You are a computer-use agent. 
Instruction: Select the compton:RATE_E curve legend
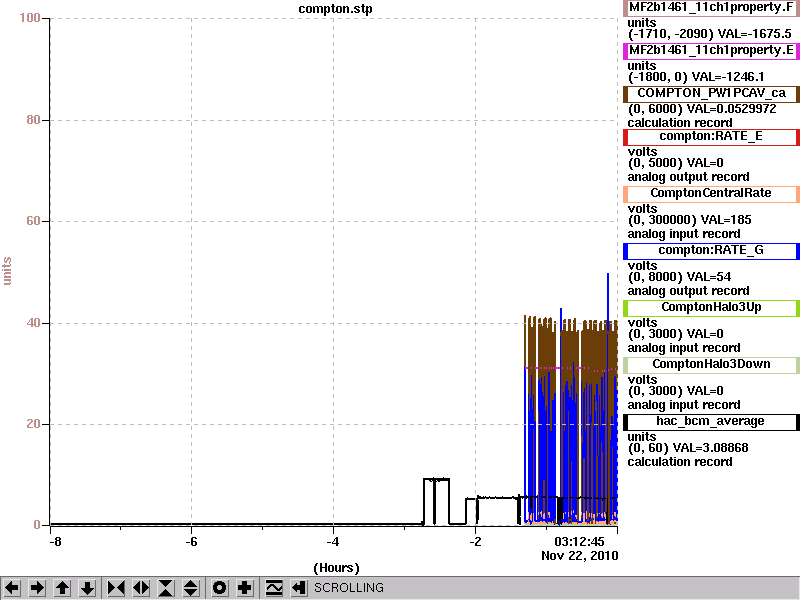click(711, 137)
